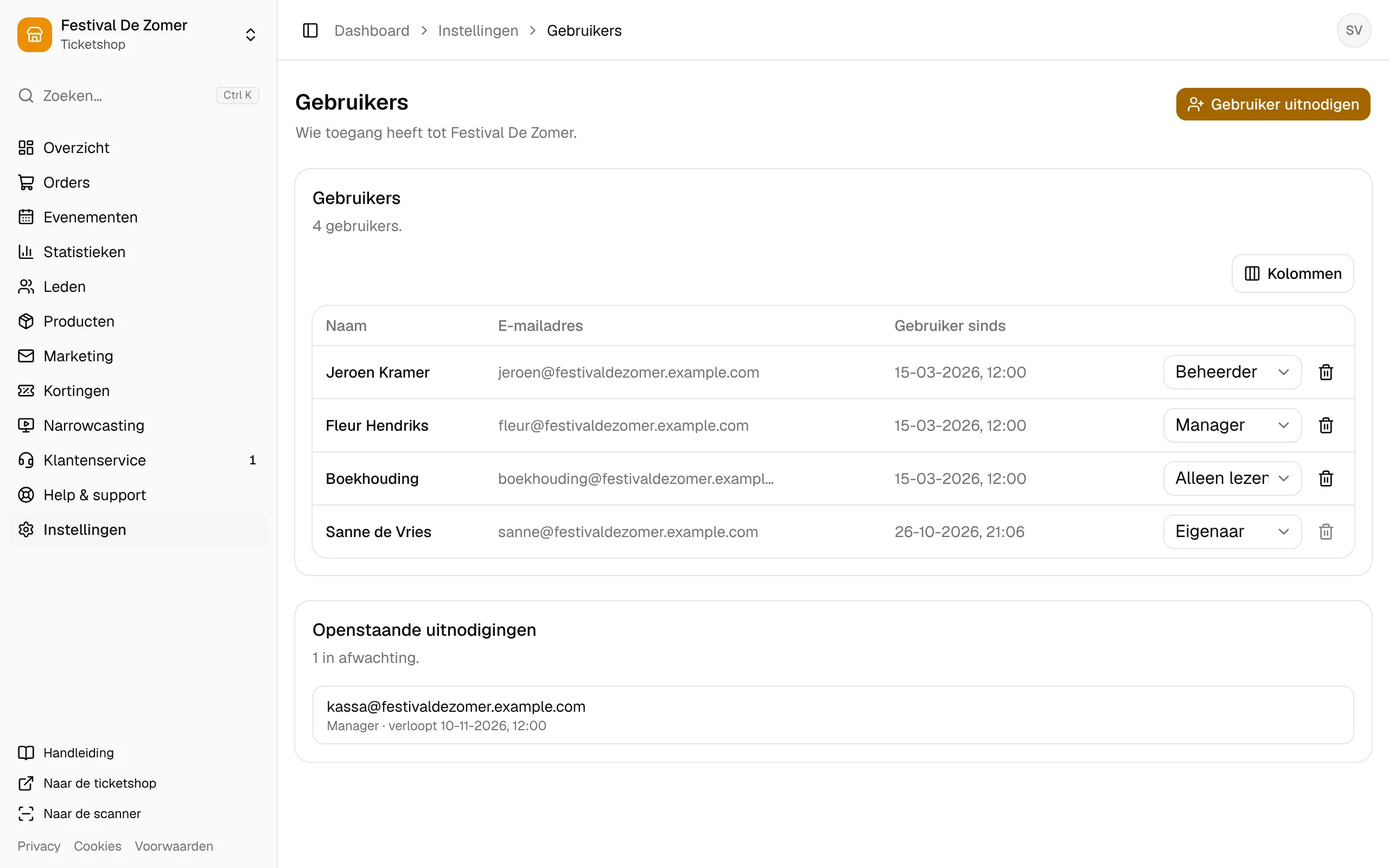Click the E-mailadres column header
The image size is (1389, 868).
tap(540, 325)
